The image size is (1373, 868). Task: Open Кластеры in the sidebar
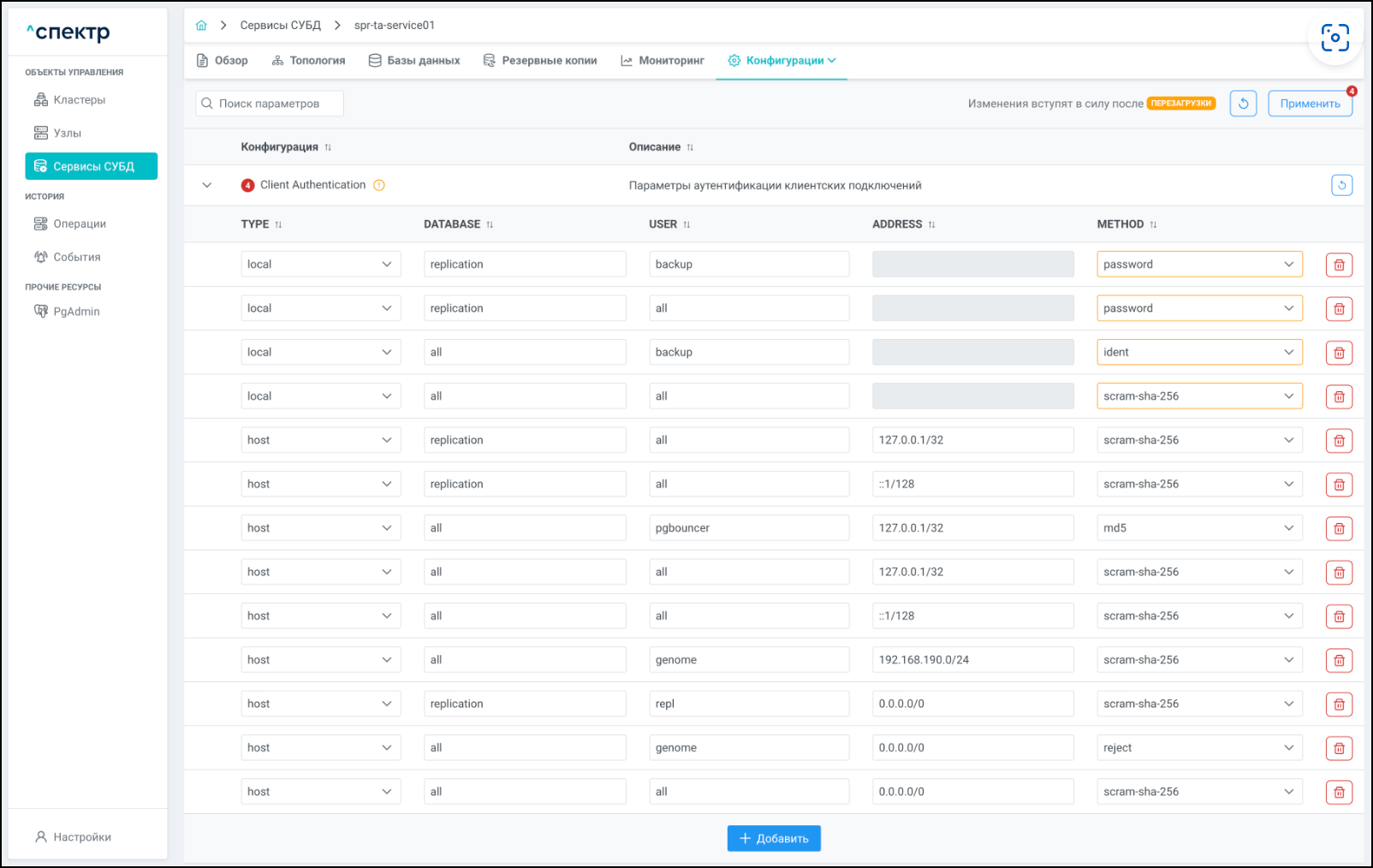tap(79, 100)
